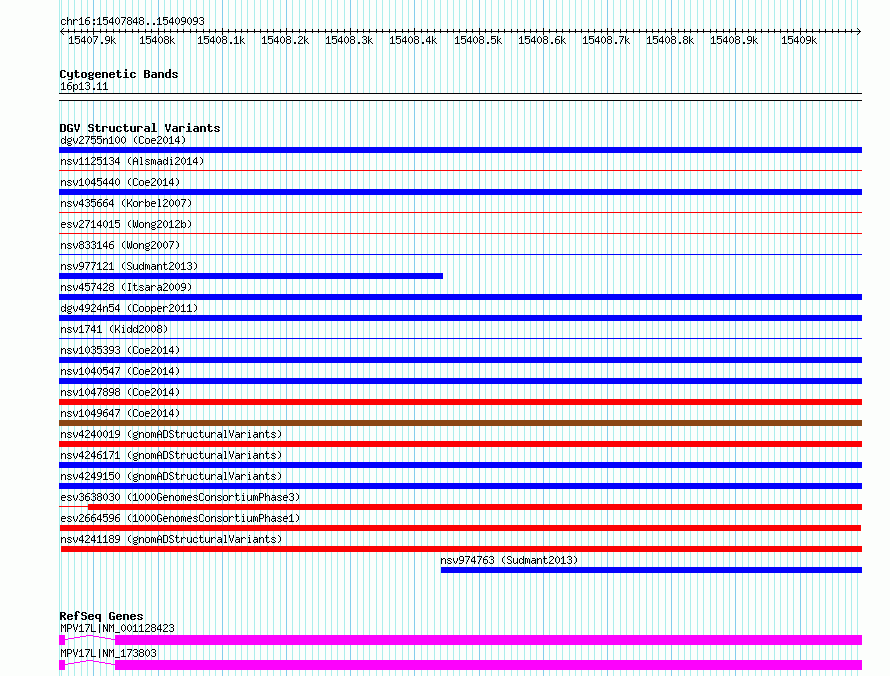
Task: Open esv2714015 (Wong2012b) variant label
Action: [126, 224]
